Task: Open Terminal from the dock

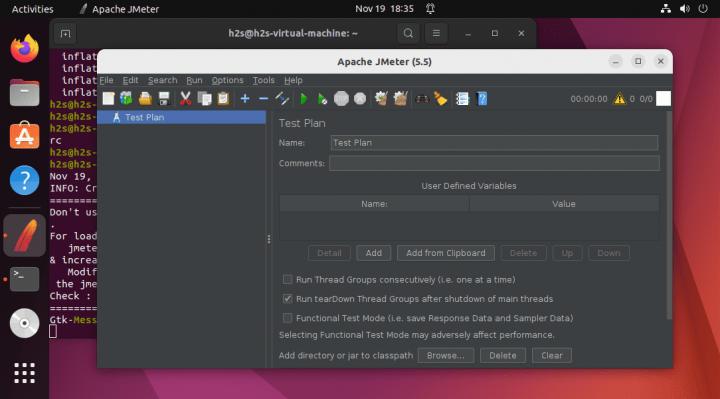Action: [24, 279]
